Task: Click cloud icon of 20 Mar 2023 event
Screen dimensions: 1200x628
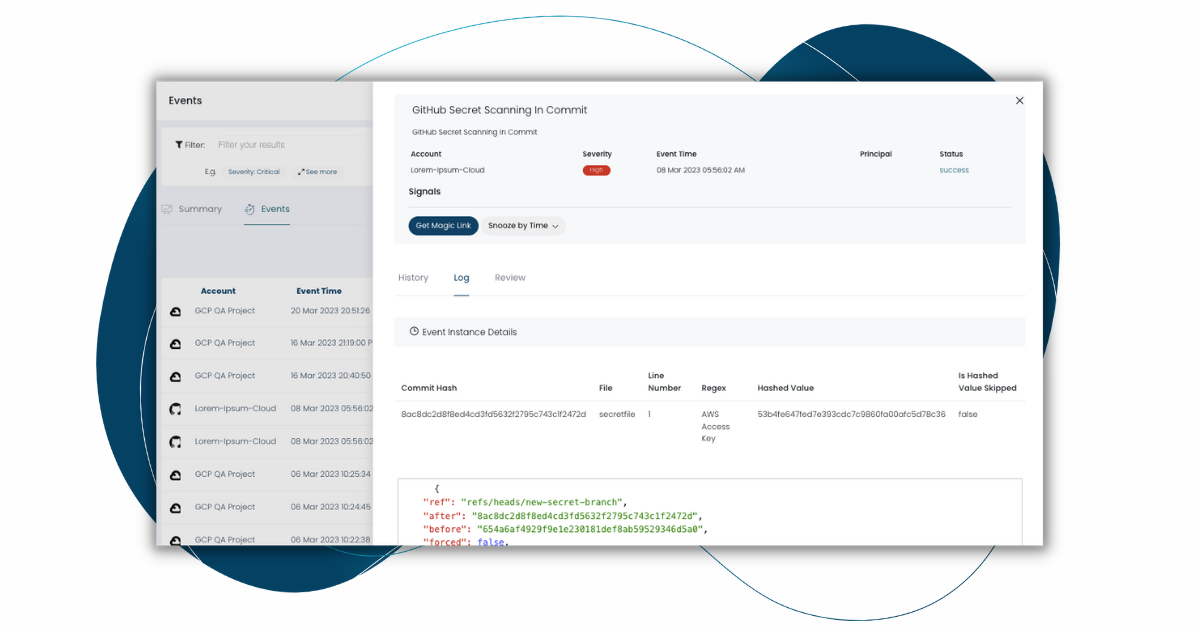Action: click(x=175, y=311)
